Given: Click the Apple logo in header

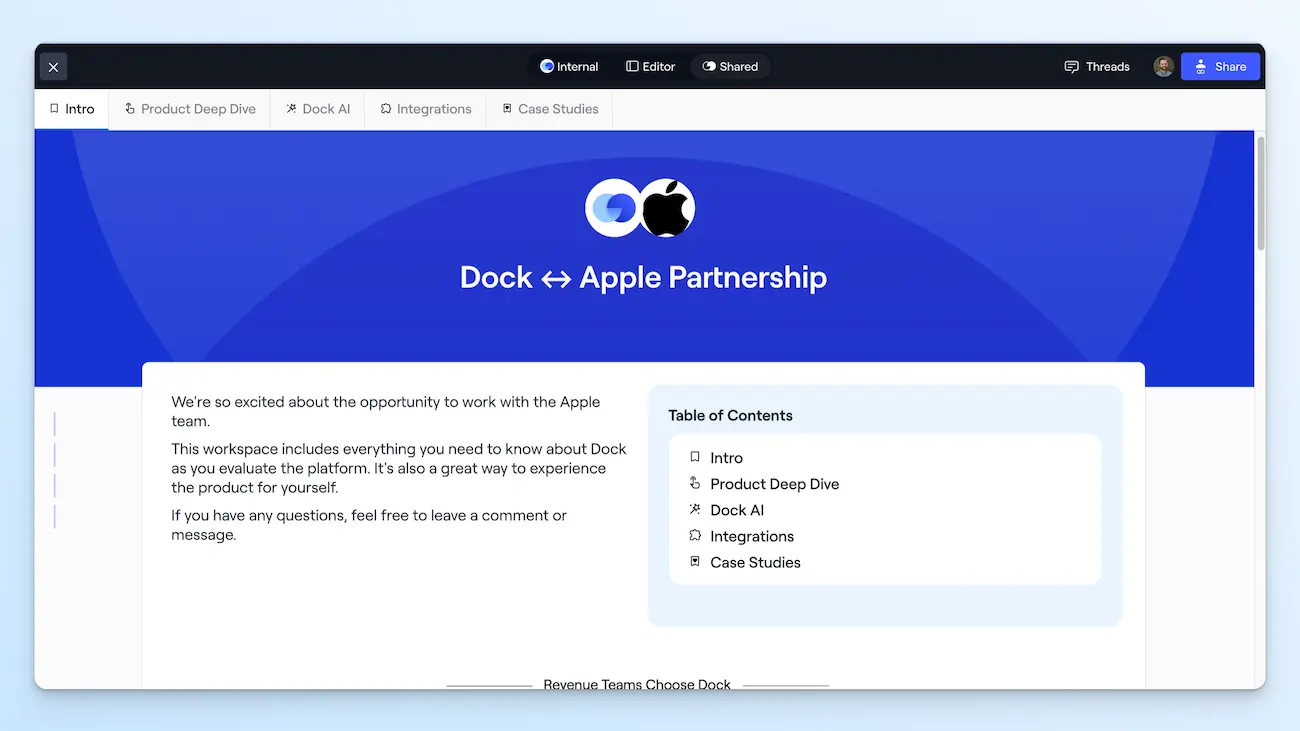Looking at the screenshot, I should click(668, 208).
